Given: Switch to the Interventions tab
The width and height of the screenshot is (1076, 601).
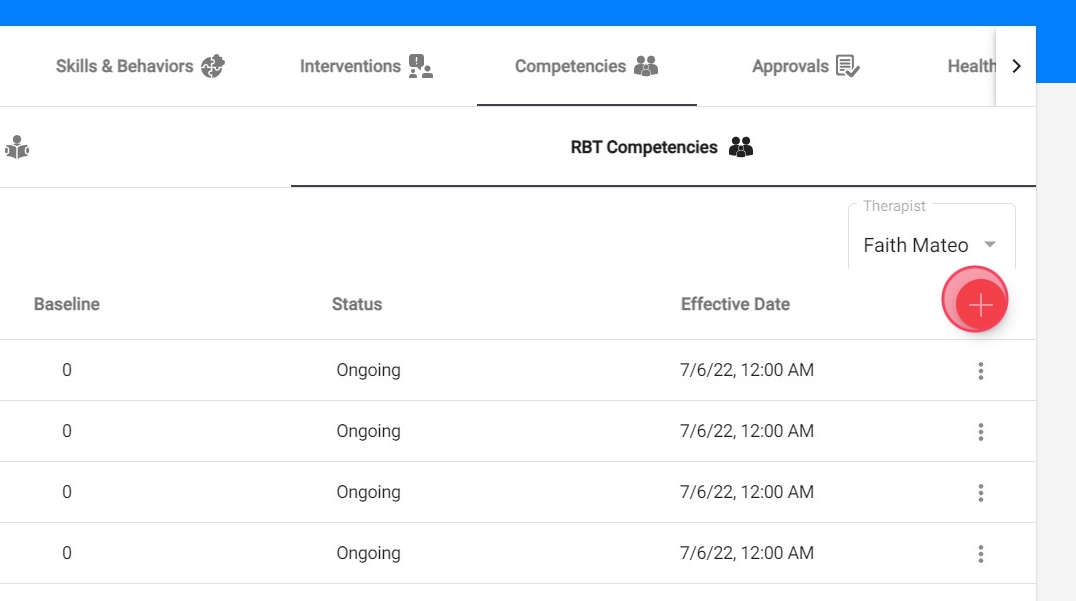Looking at the screenshot, I should [x=366, y=67].
